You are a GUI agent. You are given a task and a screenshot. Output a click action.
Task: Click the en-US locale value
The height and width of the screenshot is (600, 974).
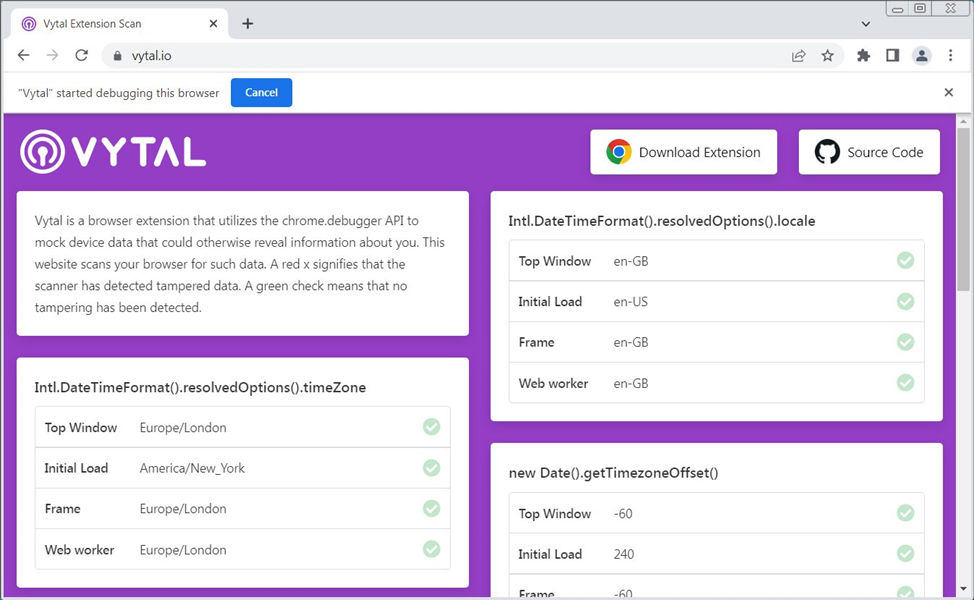click(630, 302)
